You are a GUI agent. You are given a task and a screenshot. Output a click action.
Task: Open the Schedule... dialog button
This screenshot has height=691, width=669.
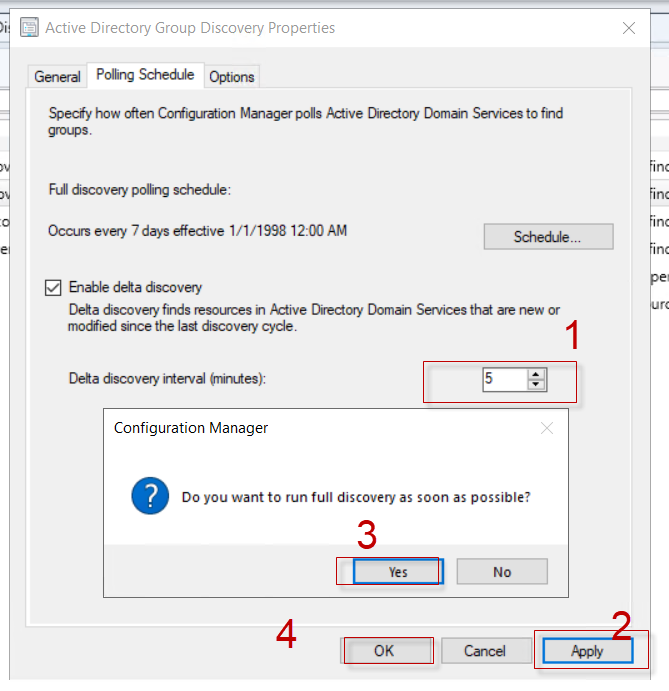pyautogui.click(x=548, y=237)
